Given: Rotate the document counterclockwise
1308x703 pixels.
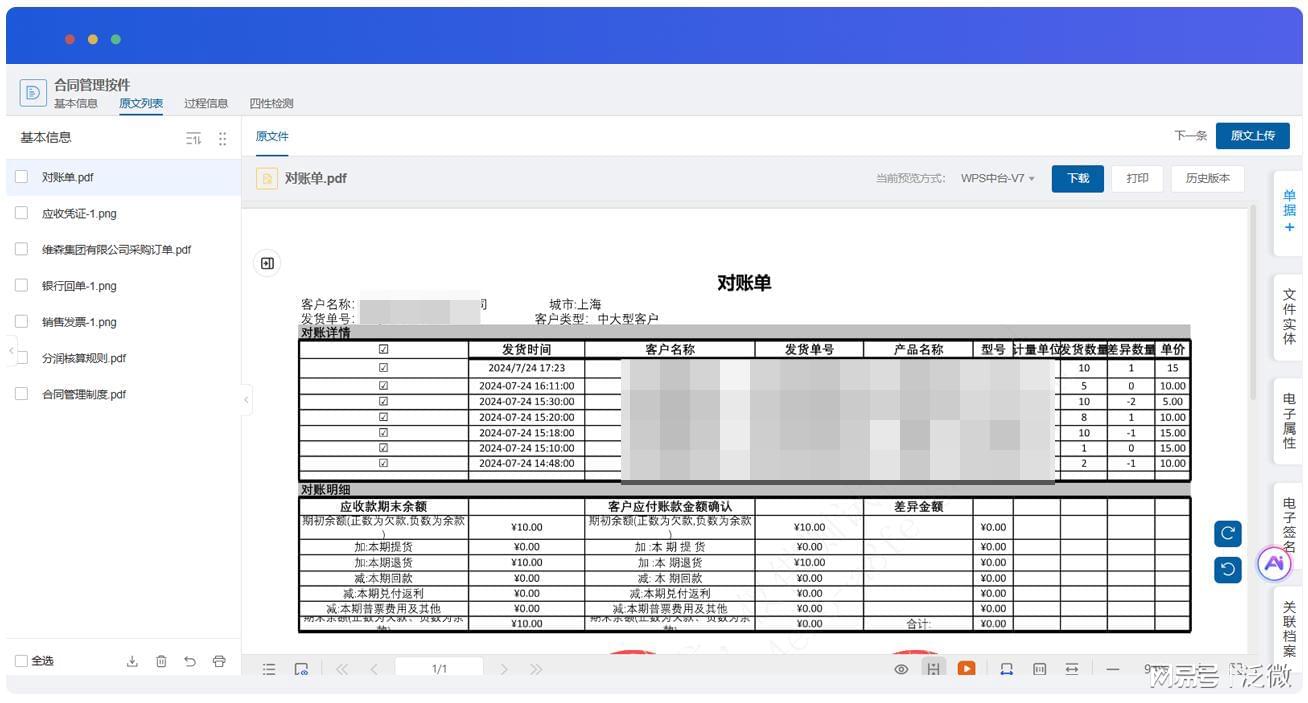Looking at the screenshot, I should point(1228,569).
